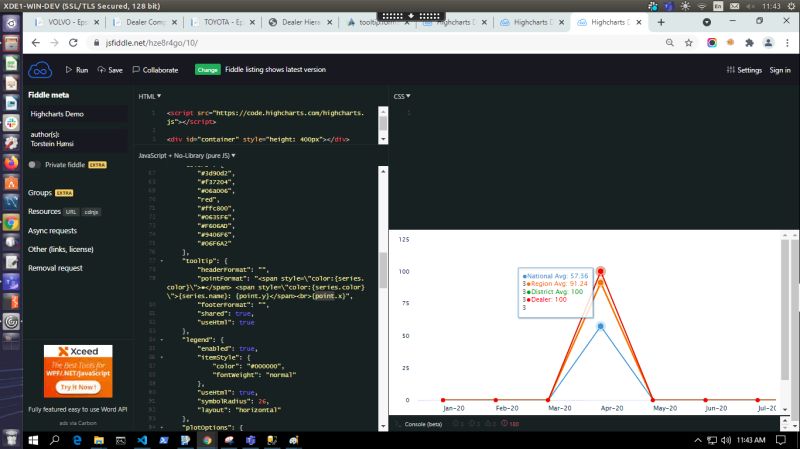Switch to the Dealer Hier browser tab
800x449 pixels.
(x=300, y=22)
